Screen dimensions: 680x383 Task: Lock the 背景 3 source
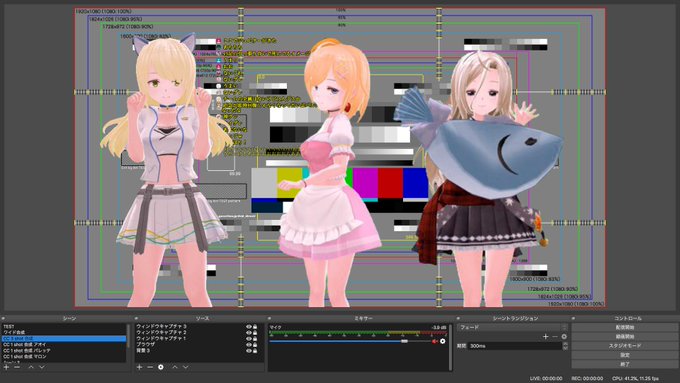tap(255, 350)
